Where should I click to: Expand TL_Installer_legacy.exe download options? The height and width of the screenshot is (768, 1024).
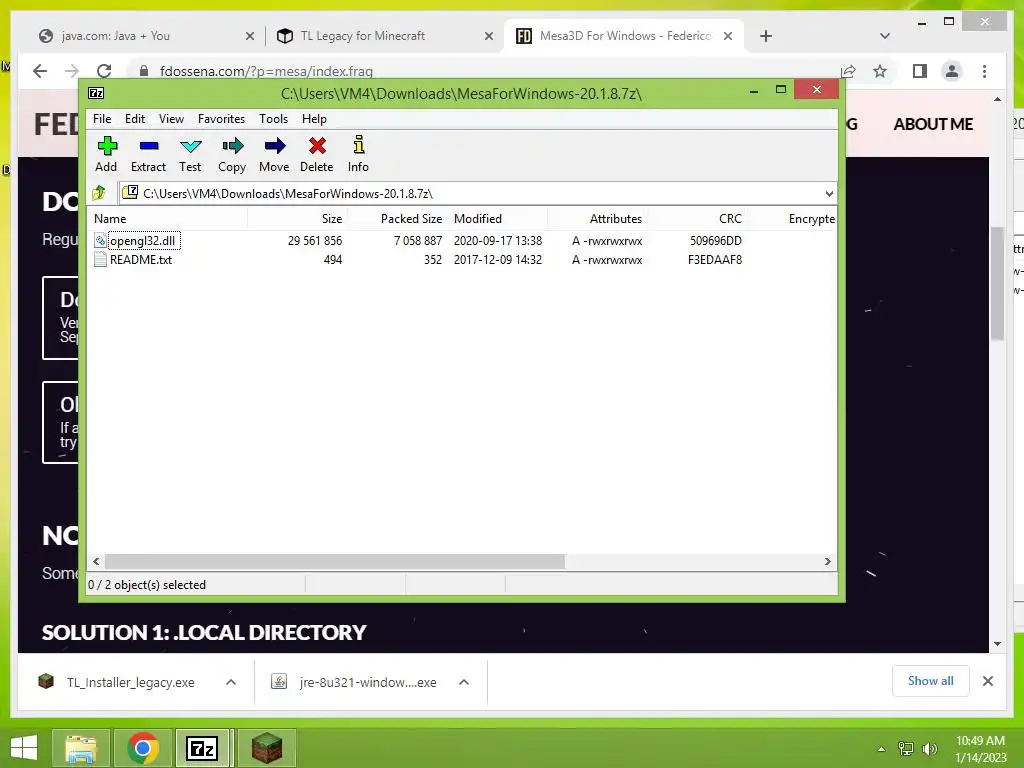[231, 682]
